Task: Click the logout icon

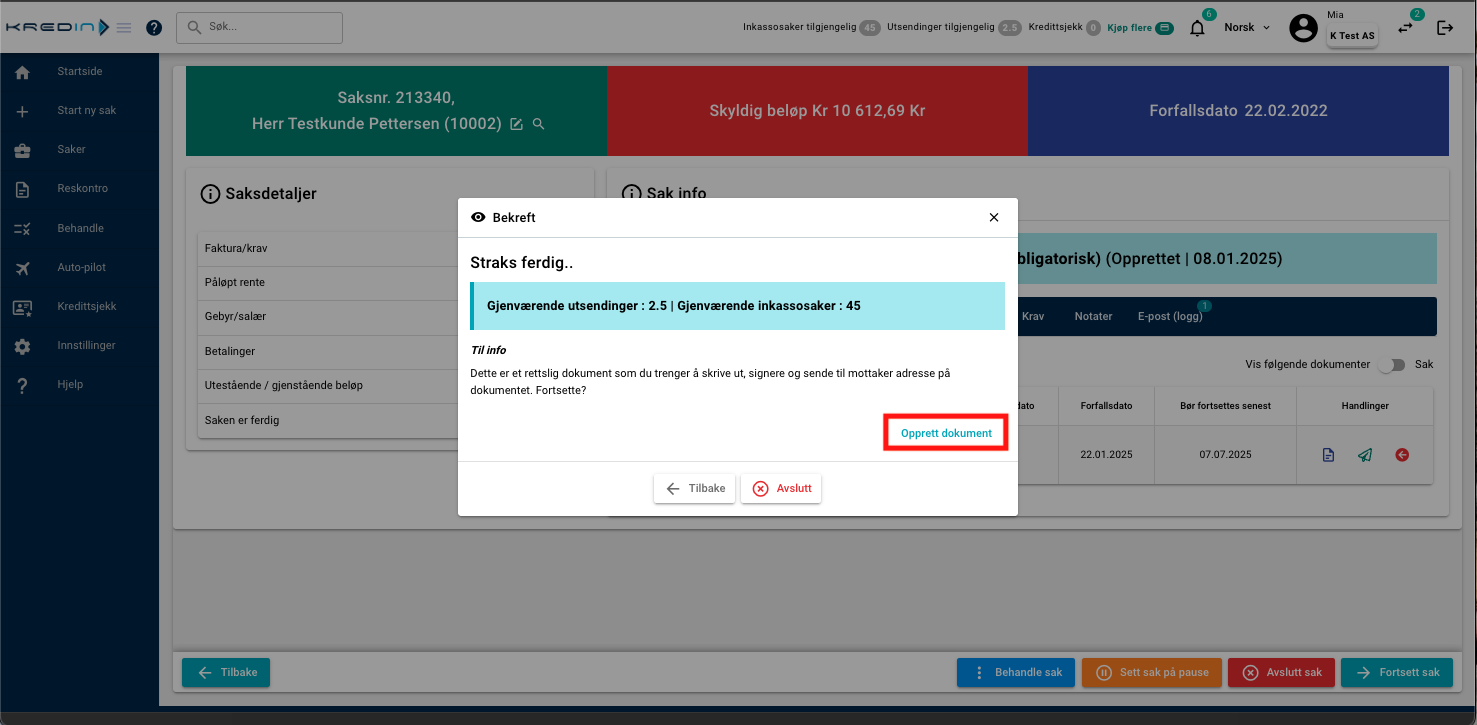Action: [x=1445, y=28]
